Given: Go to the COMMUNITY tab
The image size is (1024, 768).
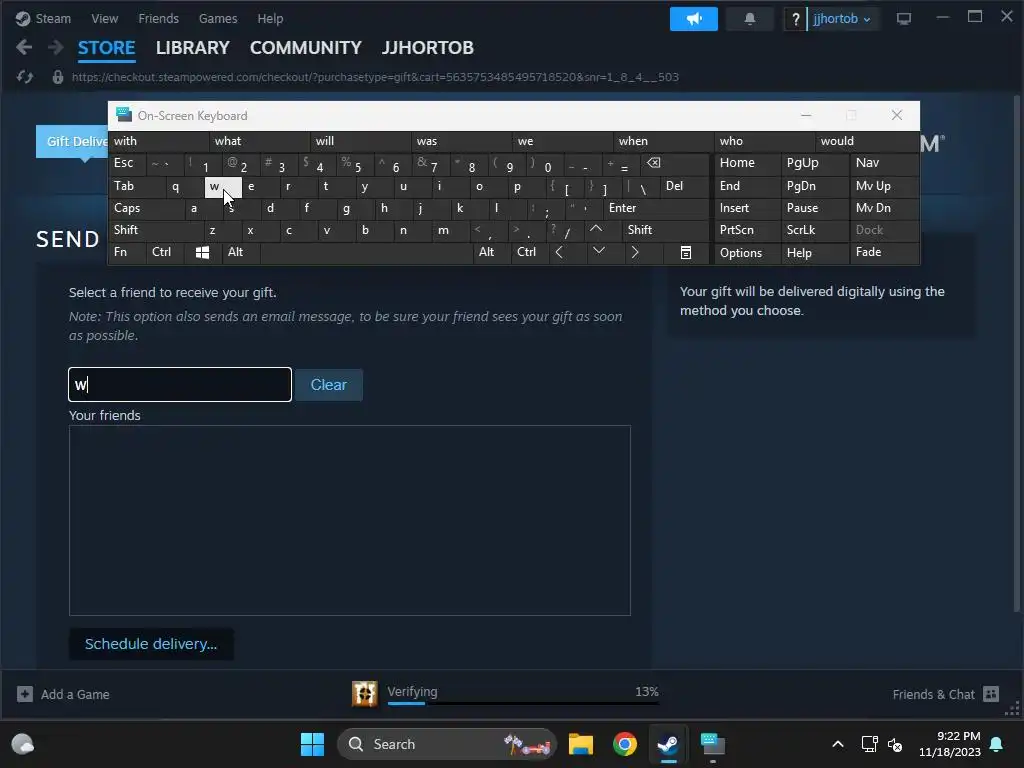Looking at the screenshot, I should [x=305, y=48].
